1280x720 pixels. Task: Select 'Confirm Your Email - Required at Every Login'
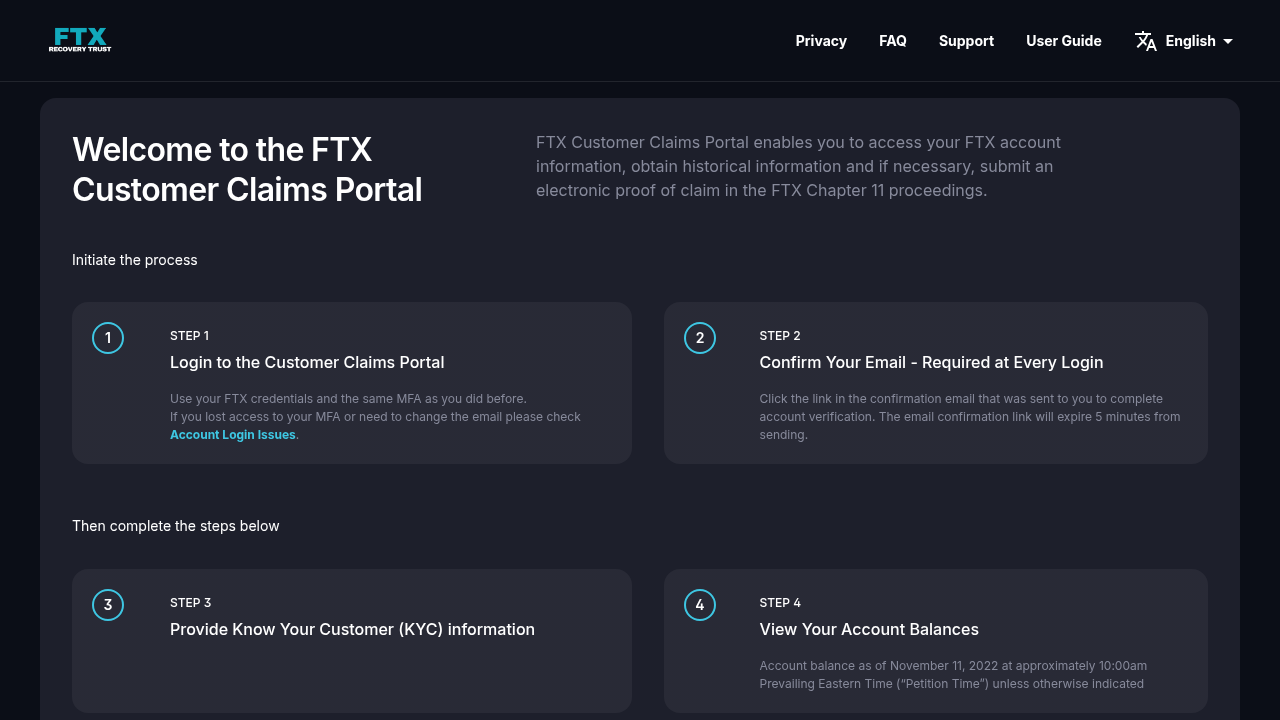click(x=931, y=362)
